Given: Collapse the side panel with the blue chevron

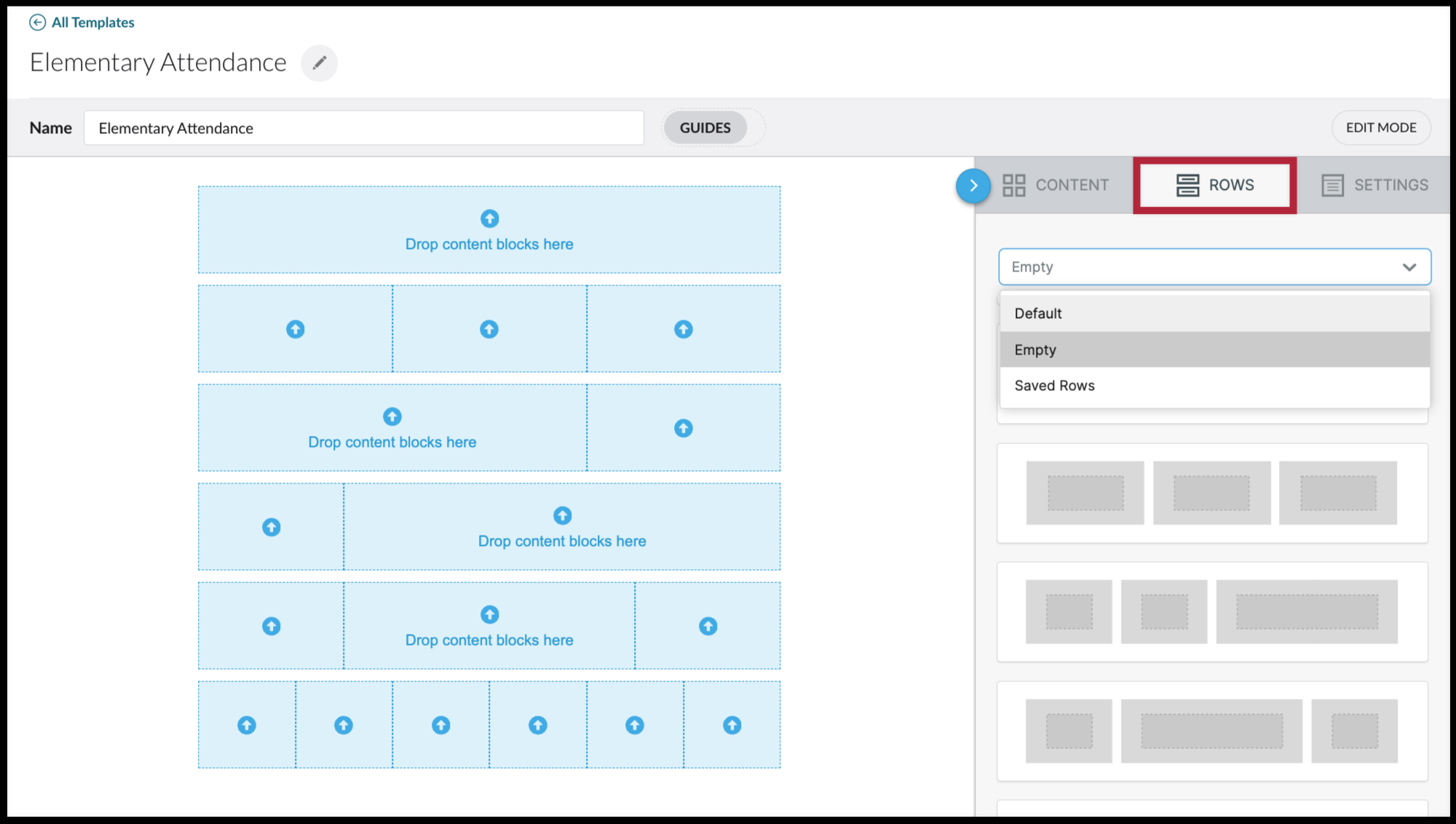Looking at the screenshot, I should click(973, 186).
